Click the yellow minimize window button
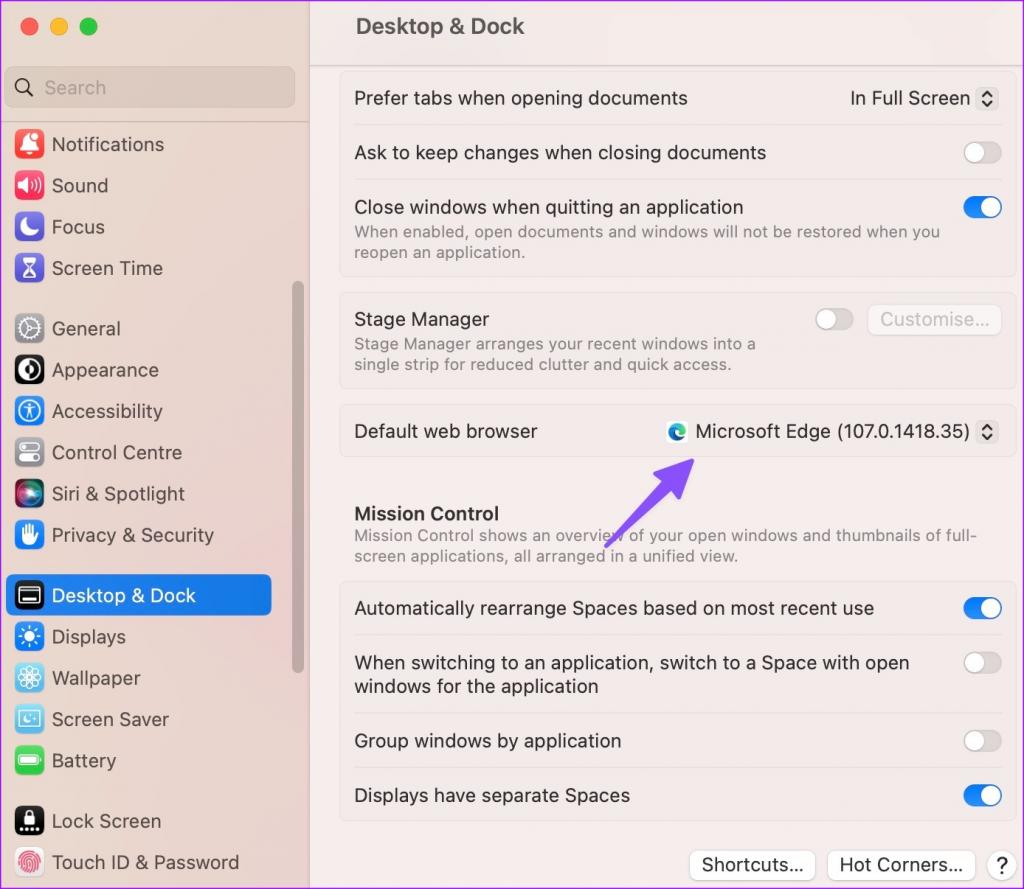Viewport: 1024px width, 889px height. pyautogui.click(x=59, y=27)
